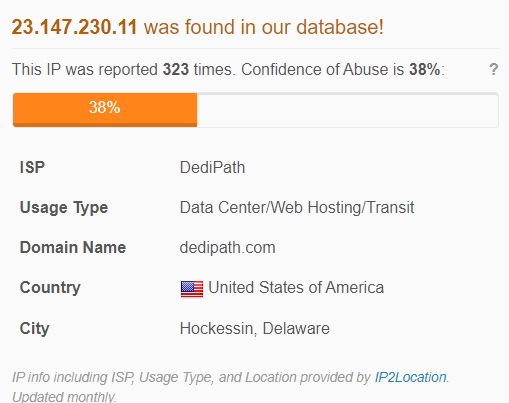Click the dedipath.com domain name value
The height and width of the screenshot is (403, 509).
[x=227, y=248]
